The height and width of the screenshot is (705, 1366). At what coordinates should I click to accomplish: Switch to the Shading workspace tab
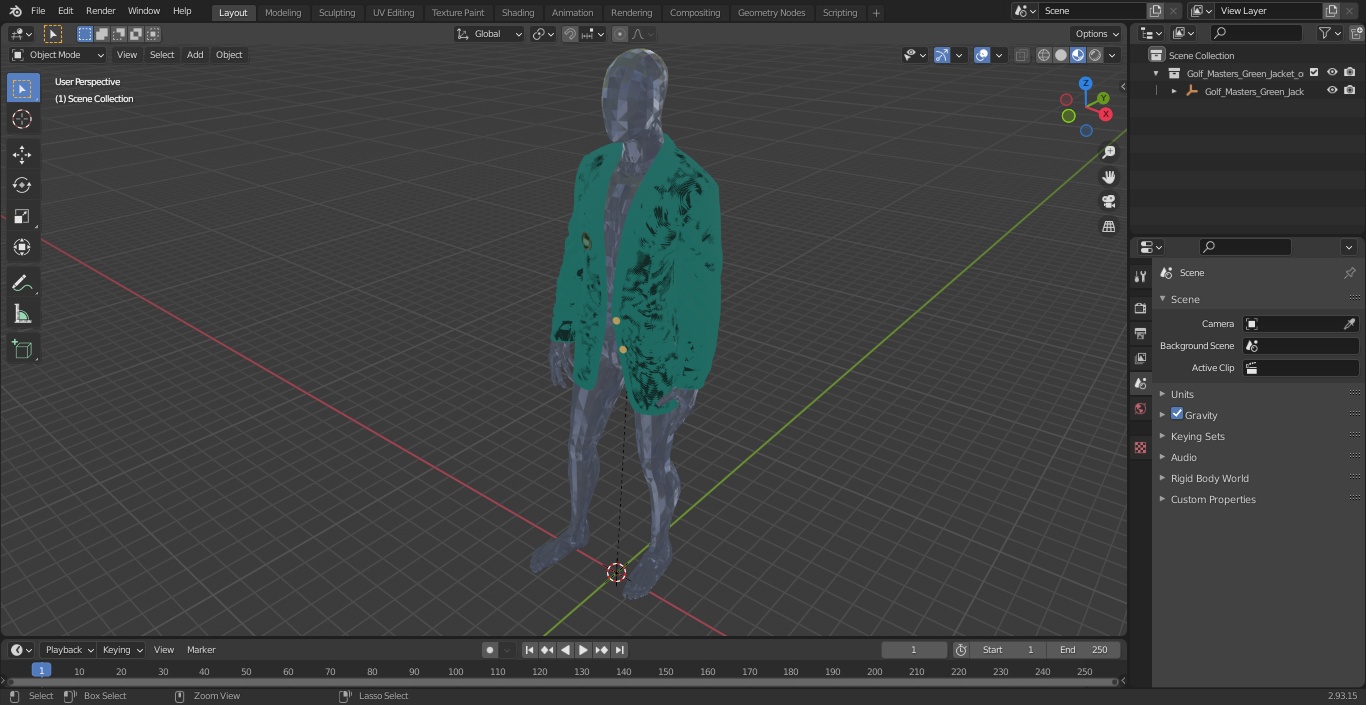point(518,13)
